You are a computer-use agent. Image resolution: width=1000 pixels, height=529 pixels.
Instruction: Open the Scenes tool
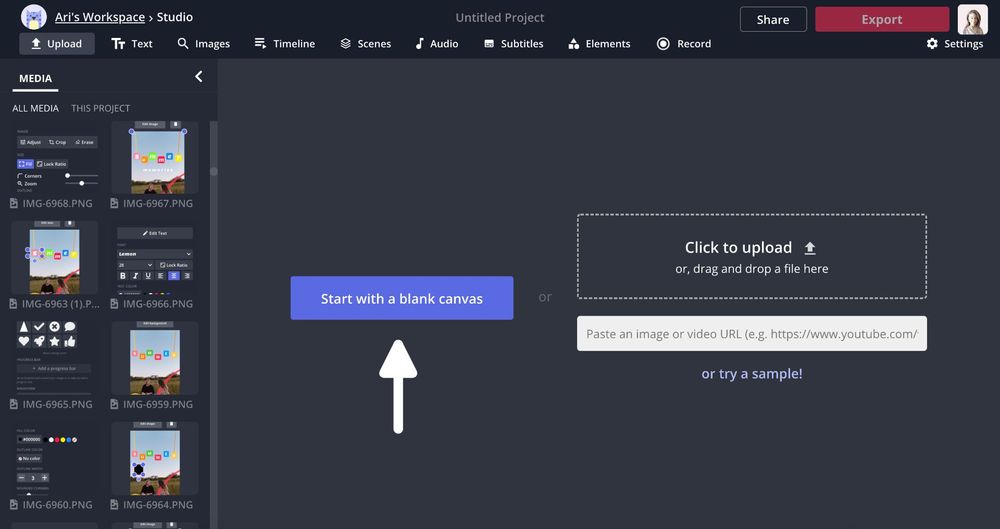pos(365,44)
